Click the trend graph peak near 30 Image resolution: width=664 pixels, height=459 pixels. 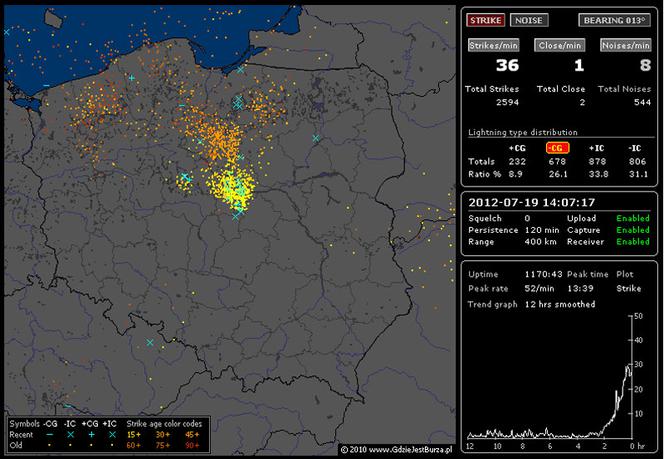(x=628, y=367)
